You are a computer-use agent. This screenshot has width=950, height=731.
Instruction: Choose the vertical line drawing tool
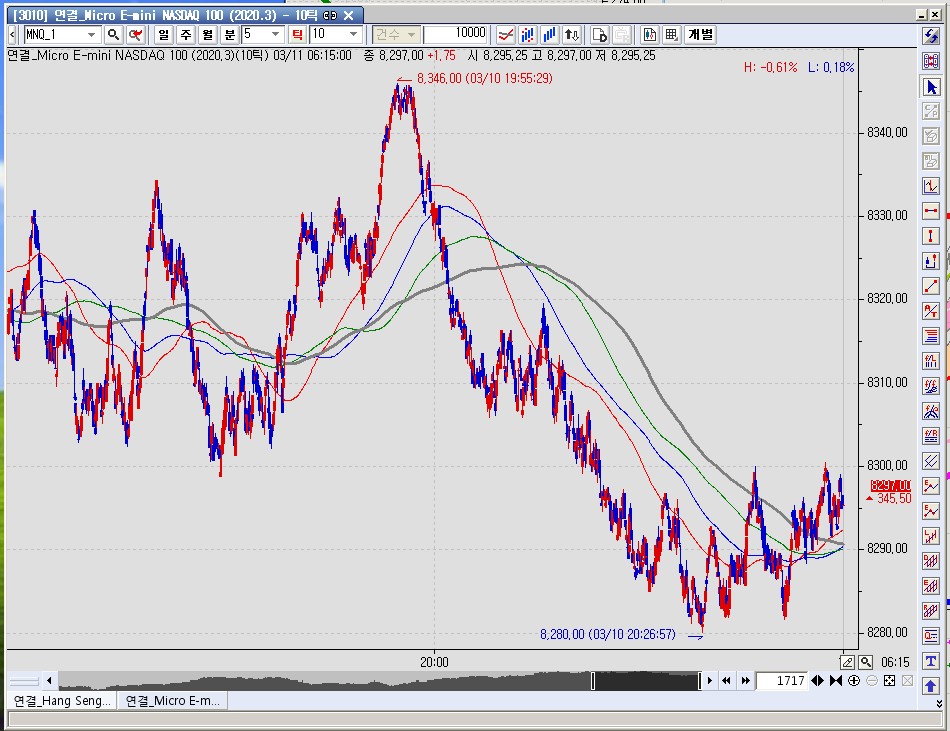click(931, 236)
